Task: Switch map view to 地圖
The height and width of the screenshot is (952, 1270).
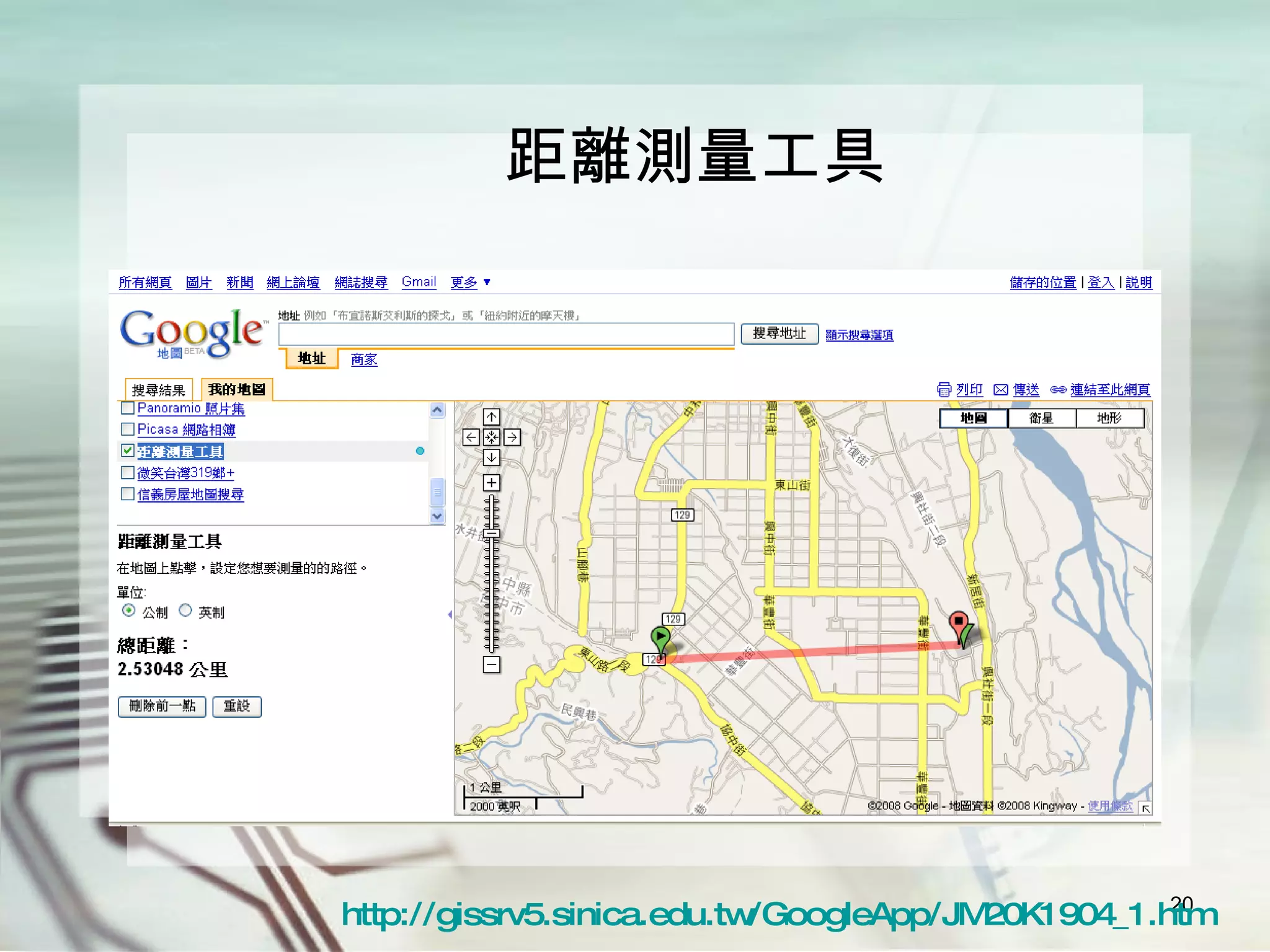Action: point(974,418)
